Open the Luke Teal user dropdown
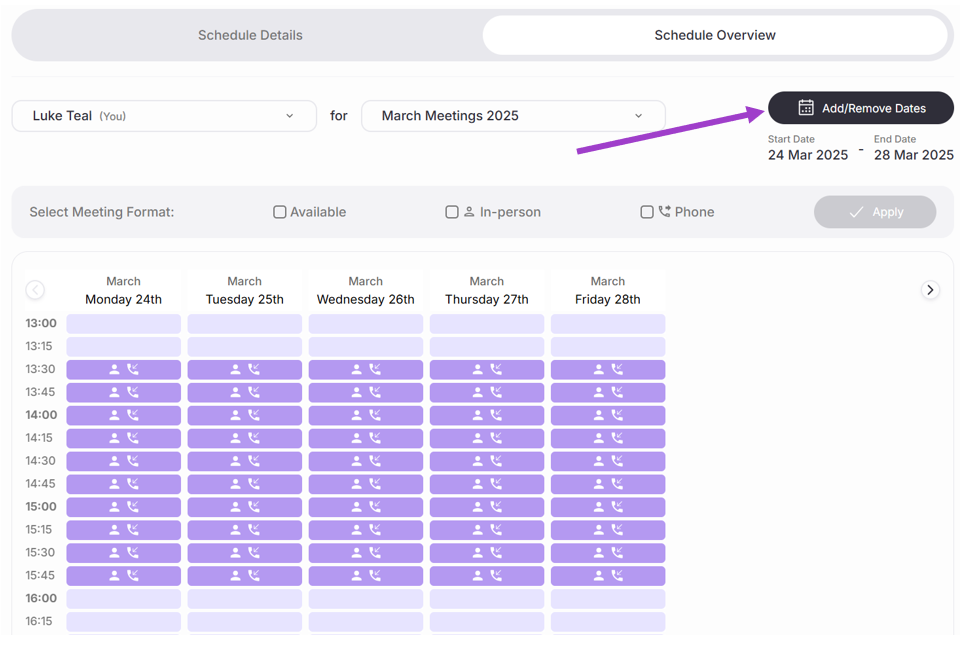The height and width of the screenshot is (645, 961). (164, 116)
